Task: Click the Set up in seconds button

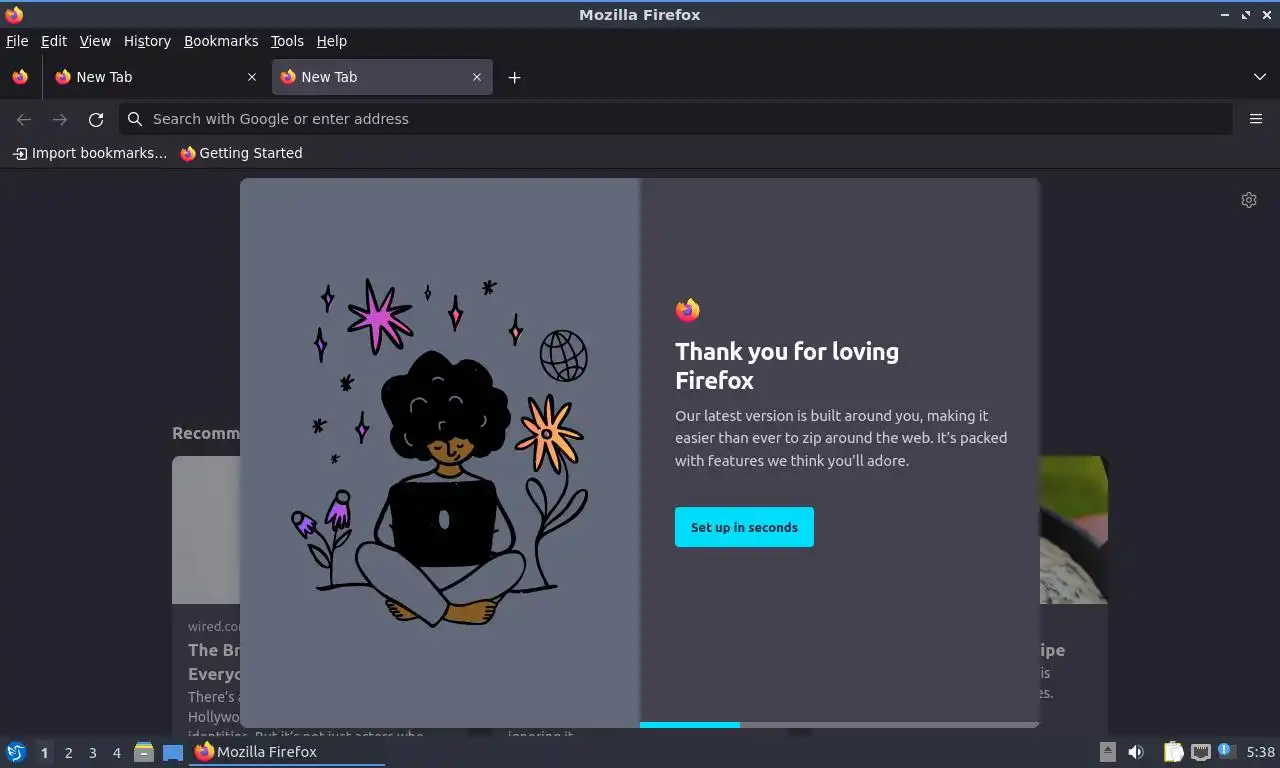Action: point(744,527)
